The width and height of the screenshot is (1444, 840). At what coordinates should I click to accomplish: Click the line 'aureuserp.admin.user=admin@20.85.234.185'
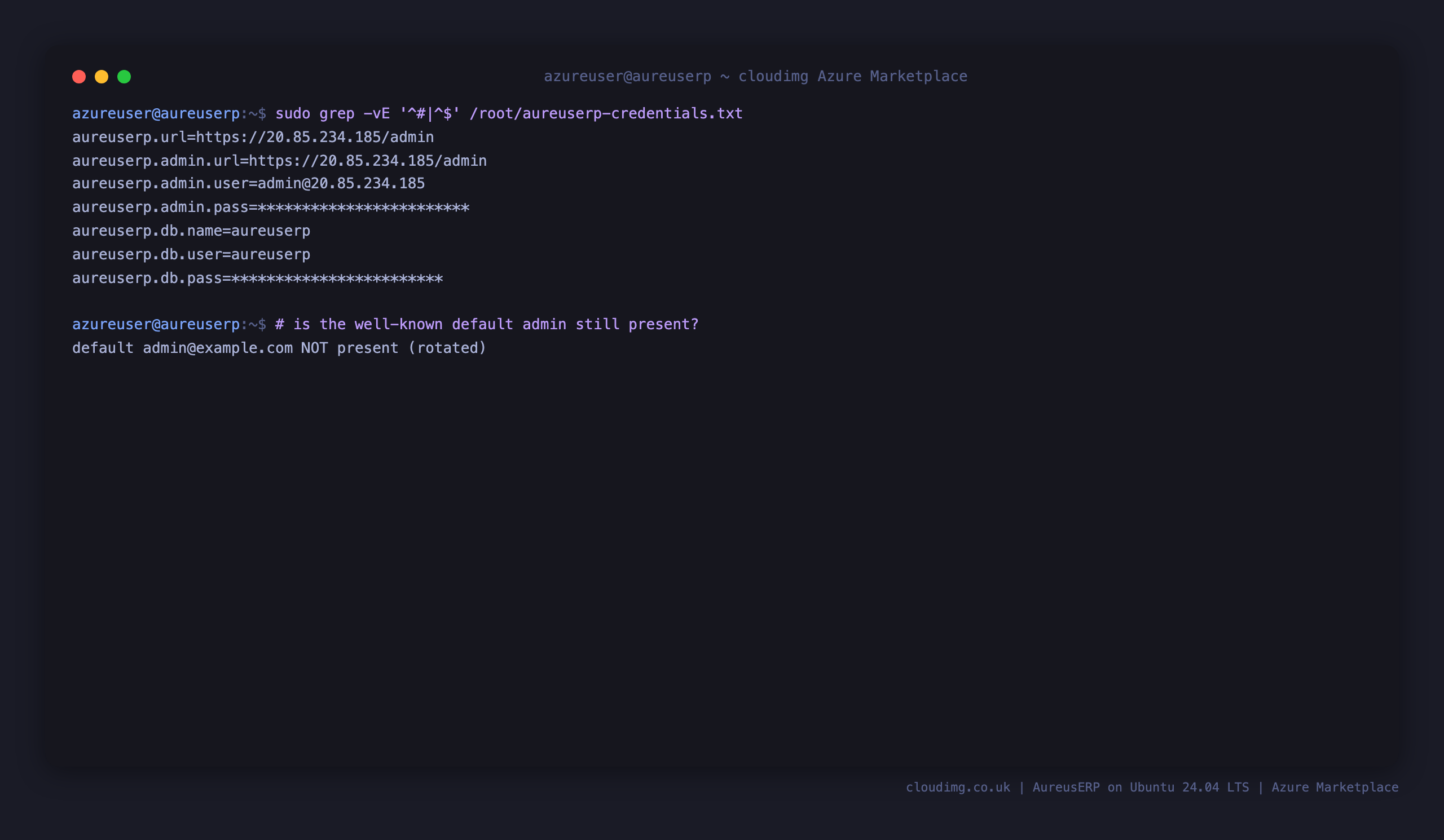[249, 184]
